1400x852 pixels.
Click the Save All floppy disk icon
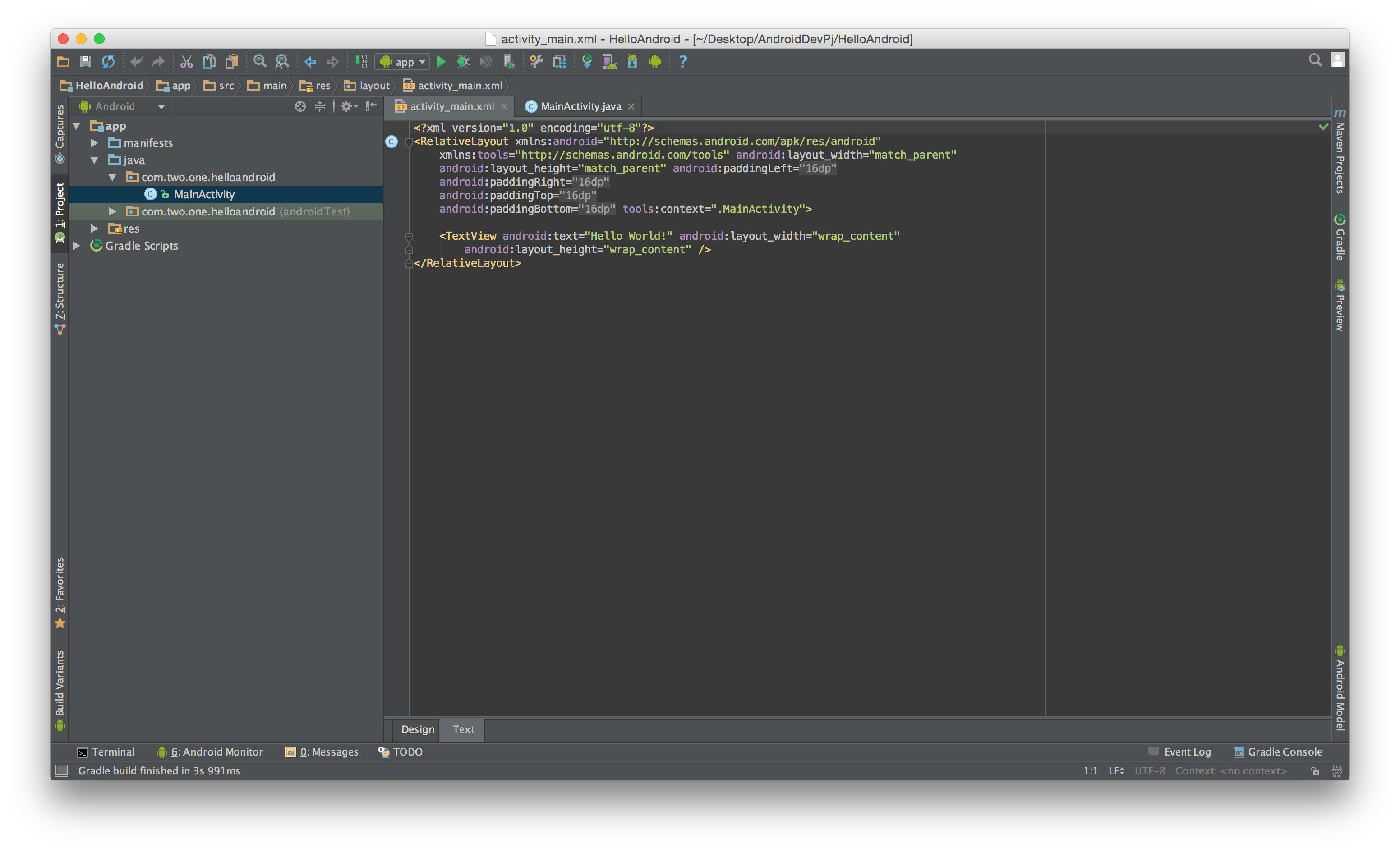point(86,61)
